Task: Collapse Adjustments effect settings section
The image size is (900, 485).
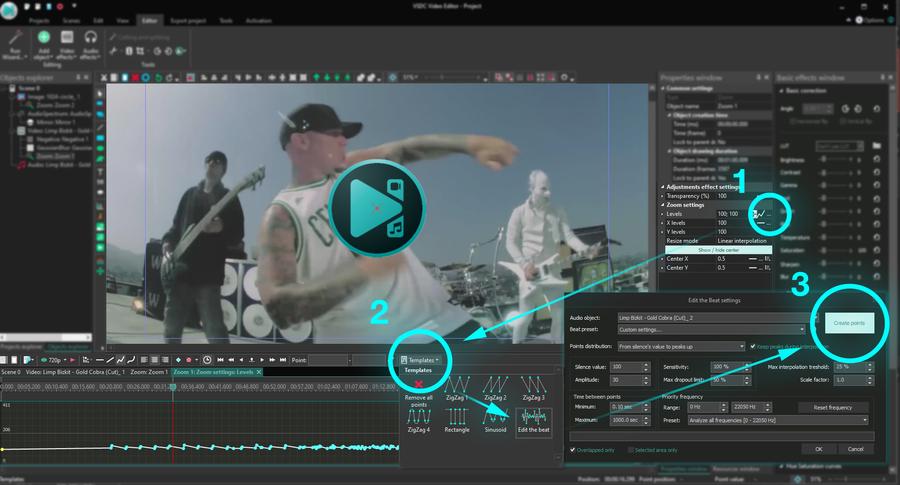Action: [x=663, y=187]
